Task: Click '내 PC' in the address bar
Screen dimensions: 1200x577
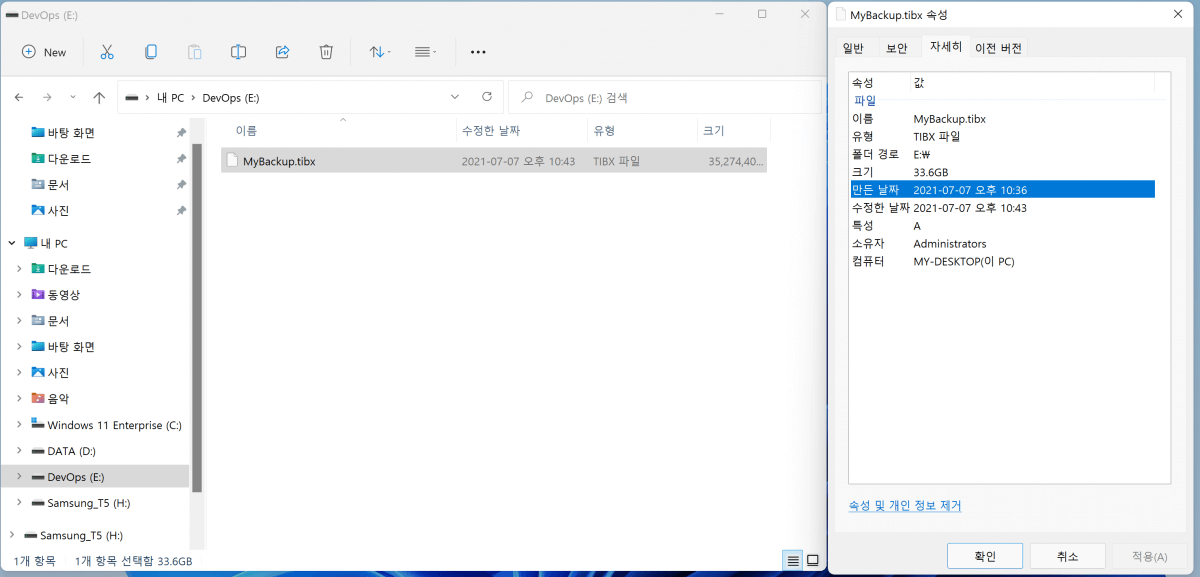Action: [170, 98]
